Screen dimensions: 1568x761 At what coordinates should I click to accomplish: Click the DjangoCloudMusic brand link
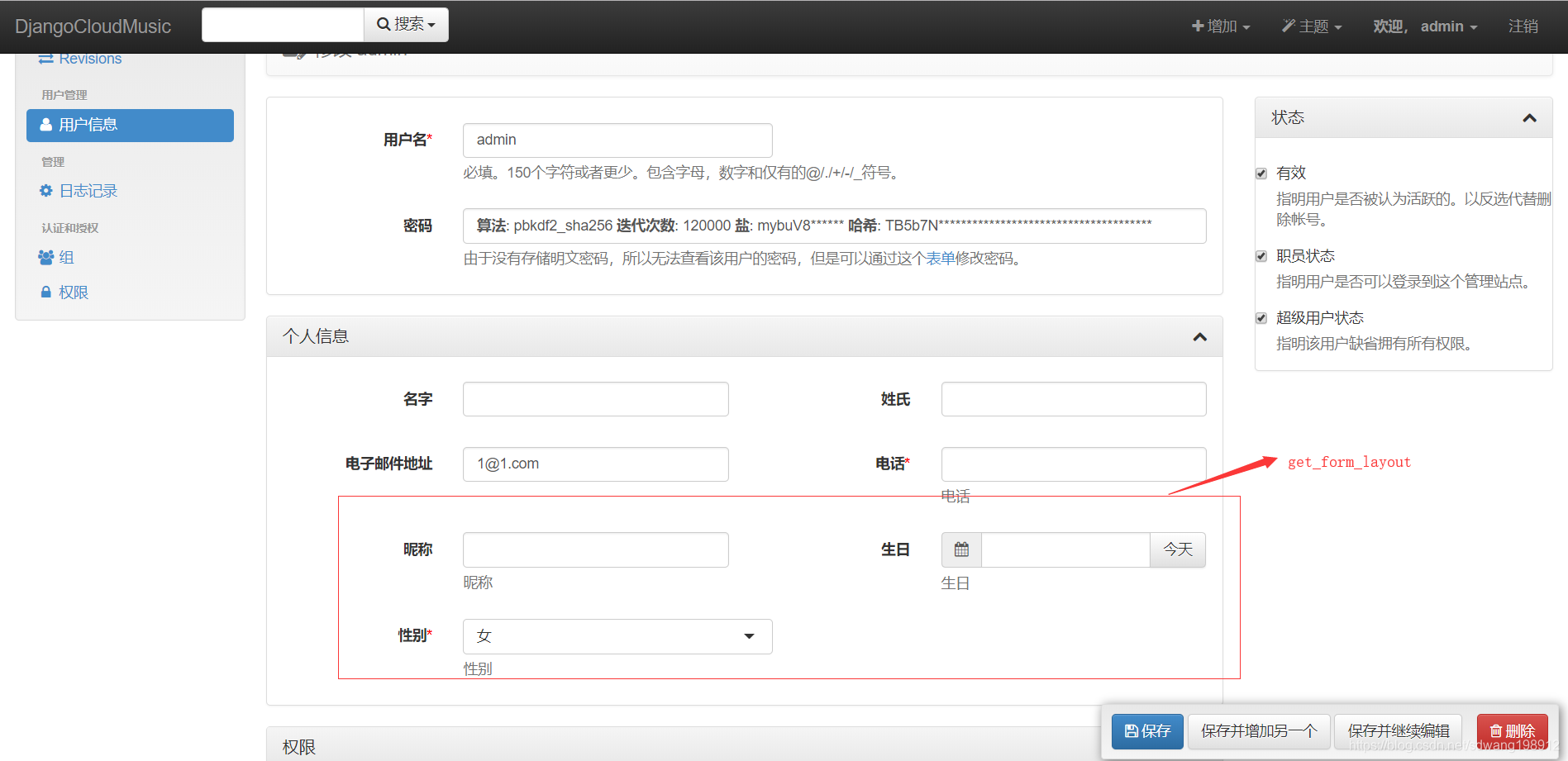point(93,26)
